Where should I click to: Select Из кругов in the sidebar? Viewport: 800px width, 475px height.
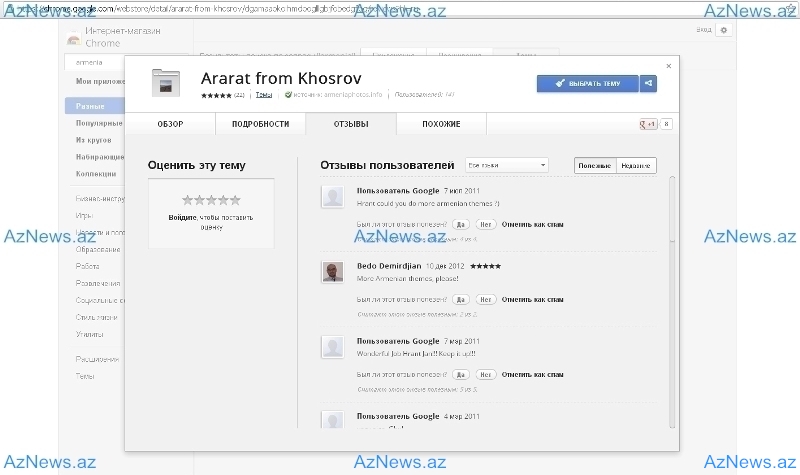pyautogui.click(x=93, y=140)
